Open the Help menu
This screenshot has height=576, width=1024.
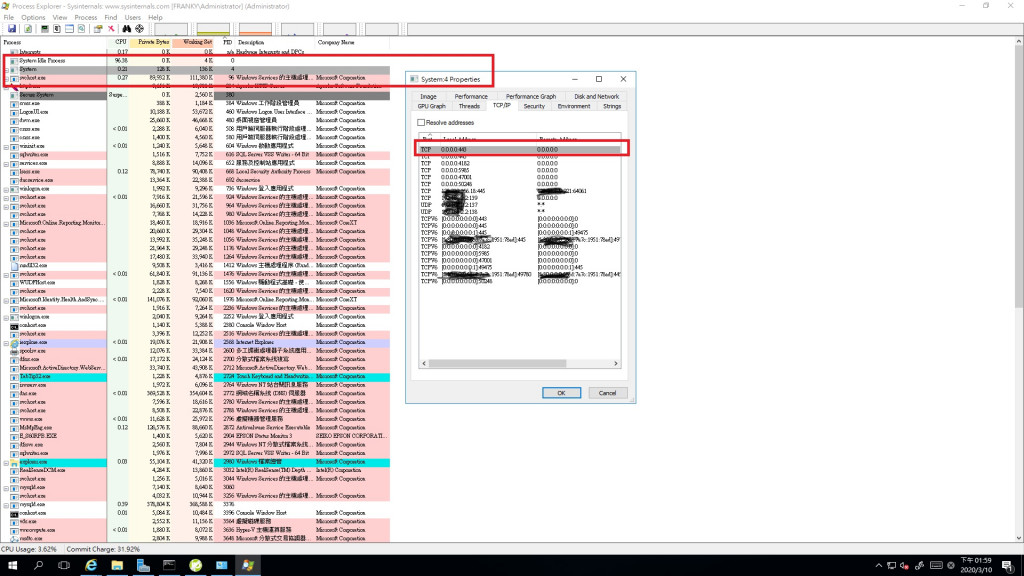[x=155, y=18]
